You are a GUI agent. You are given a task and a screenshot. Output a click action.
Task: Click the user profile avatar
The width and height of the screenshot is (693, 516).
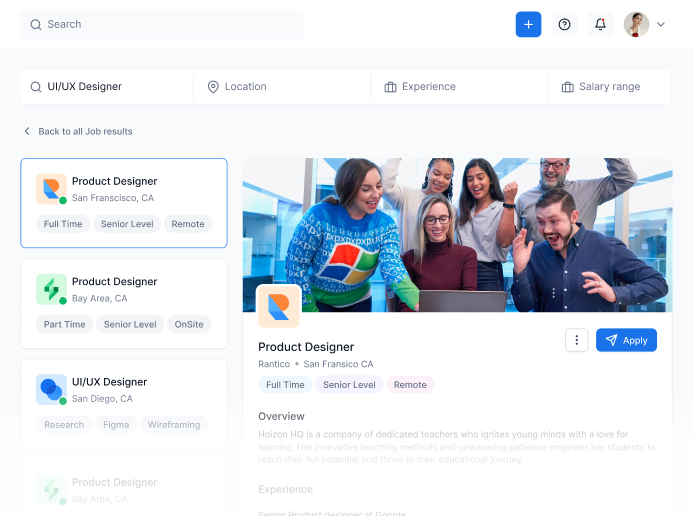pyautogui.click(x=636, y=24)
